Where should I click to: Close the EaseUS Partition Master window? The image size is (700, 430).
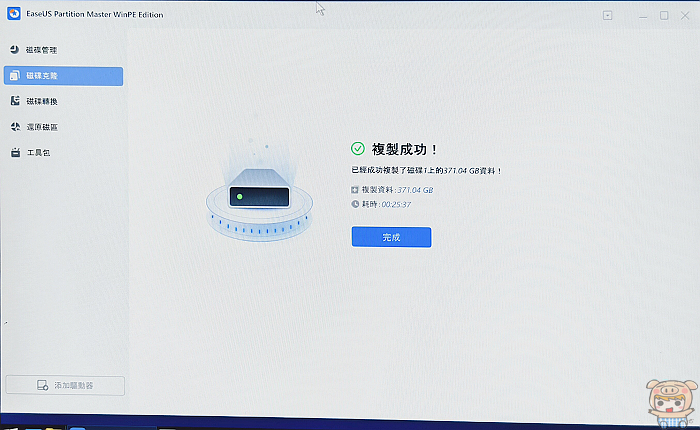click(685, 16)
